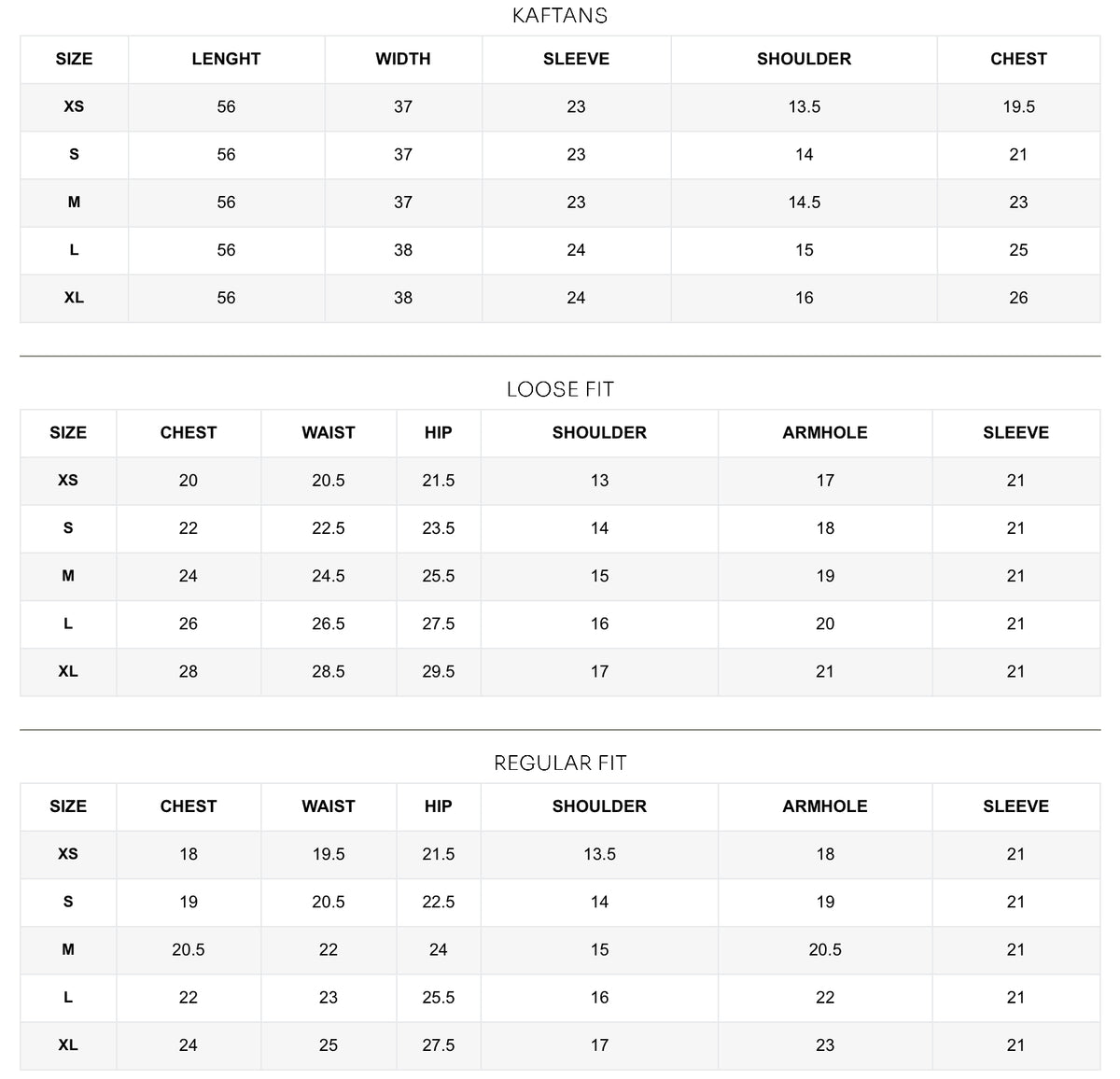Select Loose Fit hip value 23.5
The height and width of the screenshot is (1079, 1120).
(439, 528)
